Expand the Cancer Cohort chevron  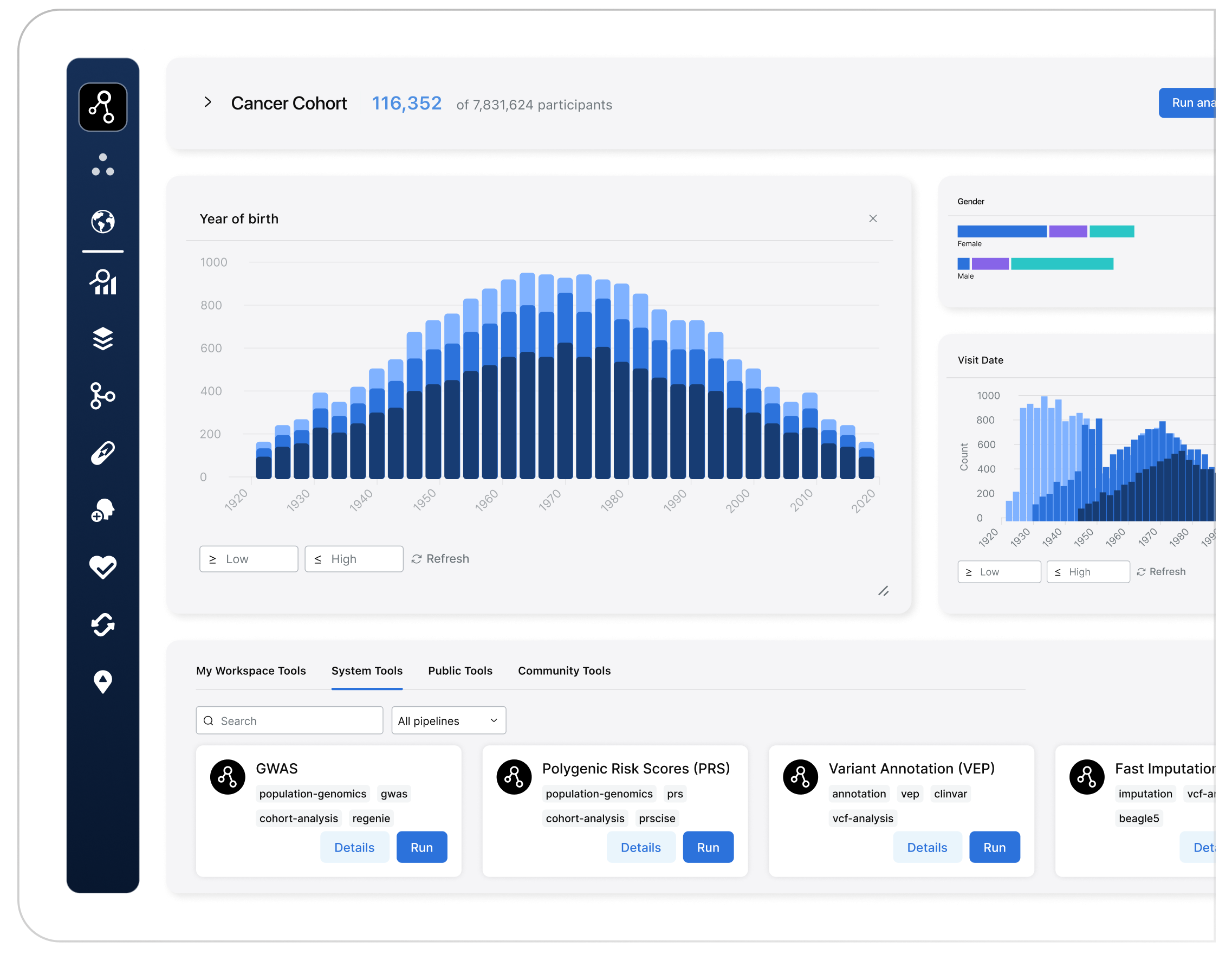[208, 102]
